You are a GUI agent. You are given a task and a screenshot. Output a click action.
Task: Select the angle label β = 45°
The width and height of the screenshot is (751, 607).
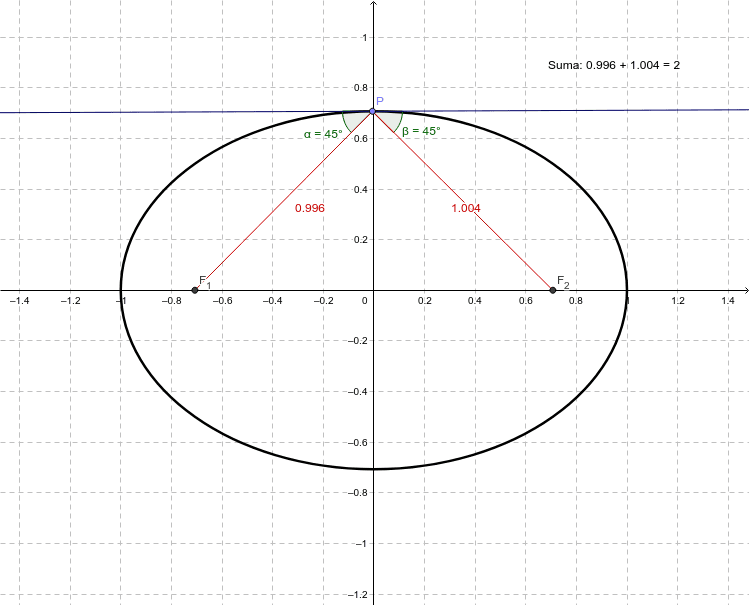(x=421, y=131)
